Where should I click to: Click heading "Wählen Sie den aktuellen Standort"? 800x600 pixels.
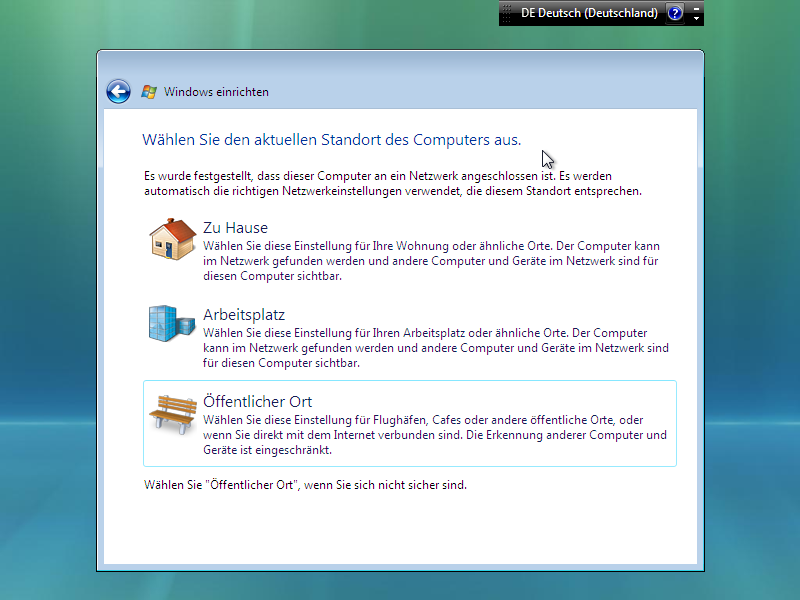point(331,139)
